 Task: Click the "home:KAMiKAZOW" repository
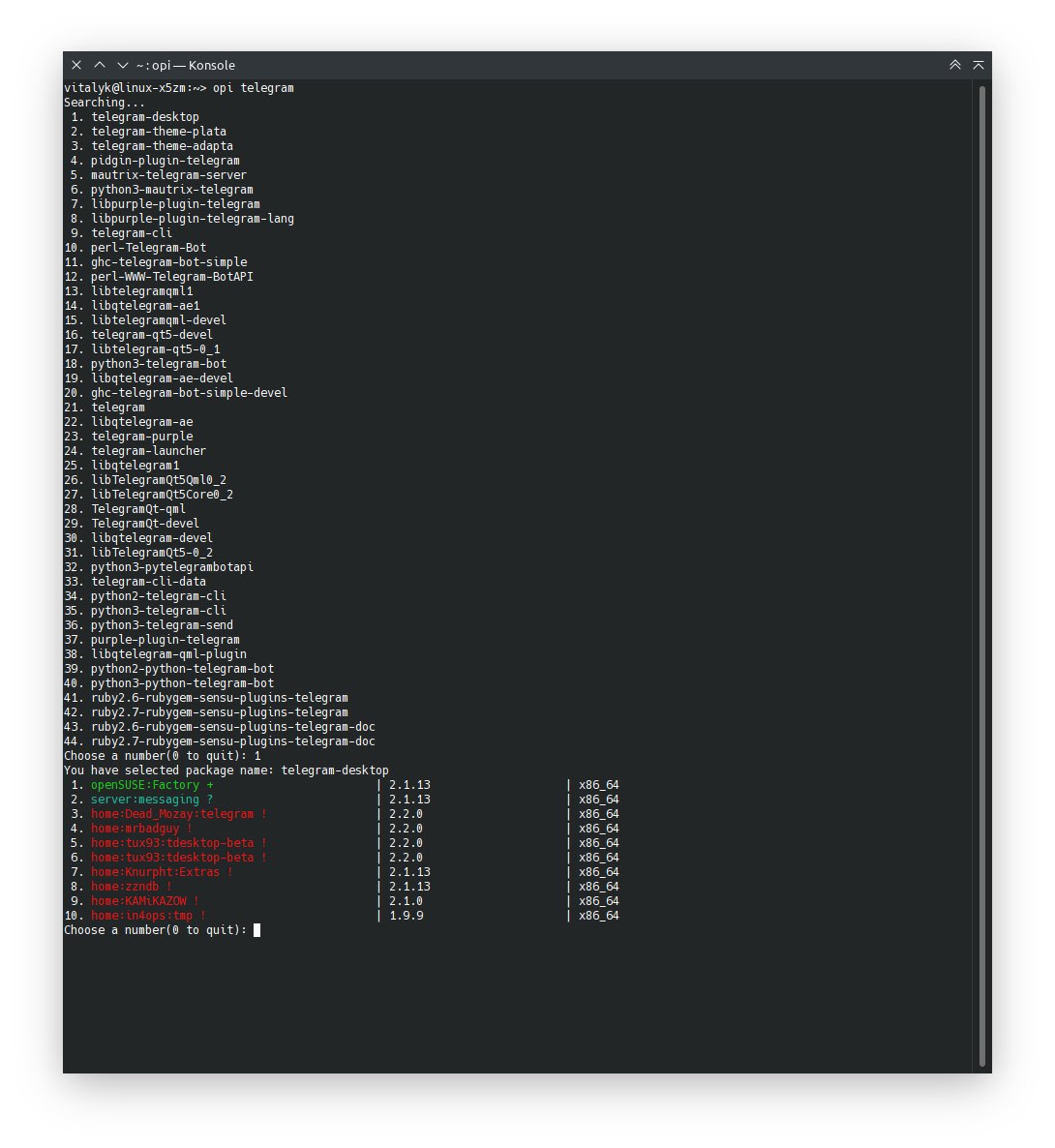(x=145, y=901)
